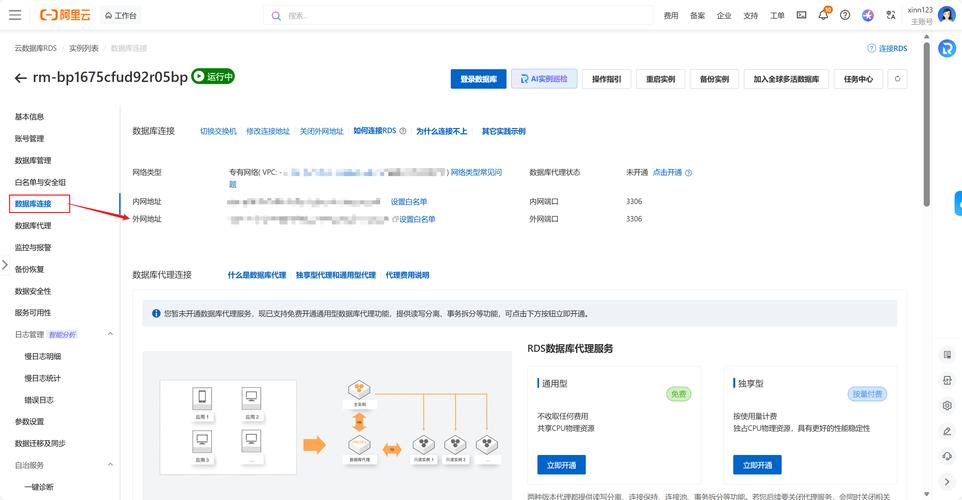Collapse the 自治服务 section
The image size is (962, 500).
(x=110, y=465)
